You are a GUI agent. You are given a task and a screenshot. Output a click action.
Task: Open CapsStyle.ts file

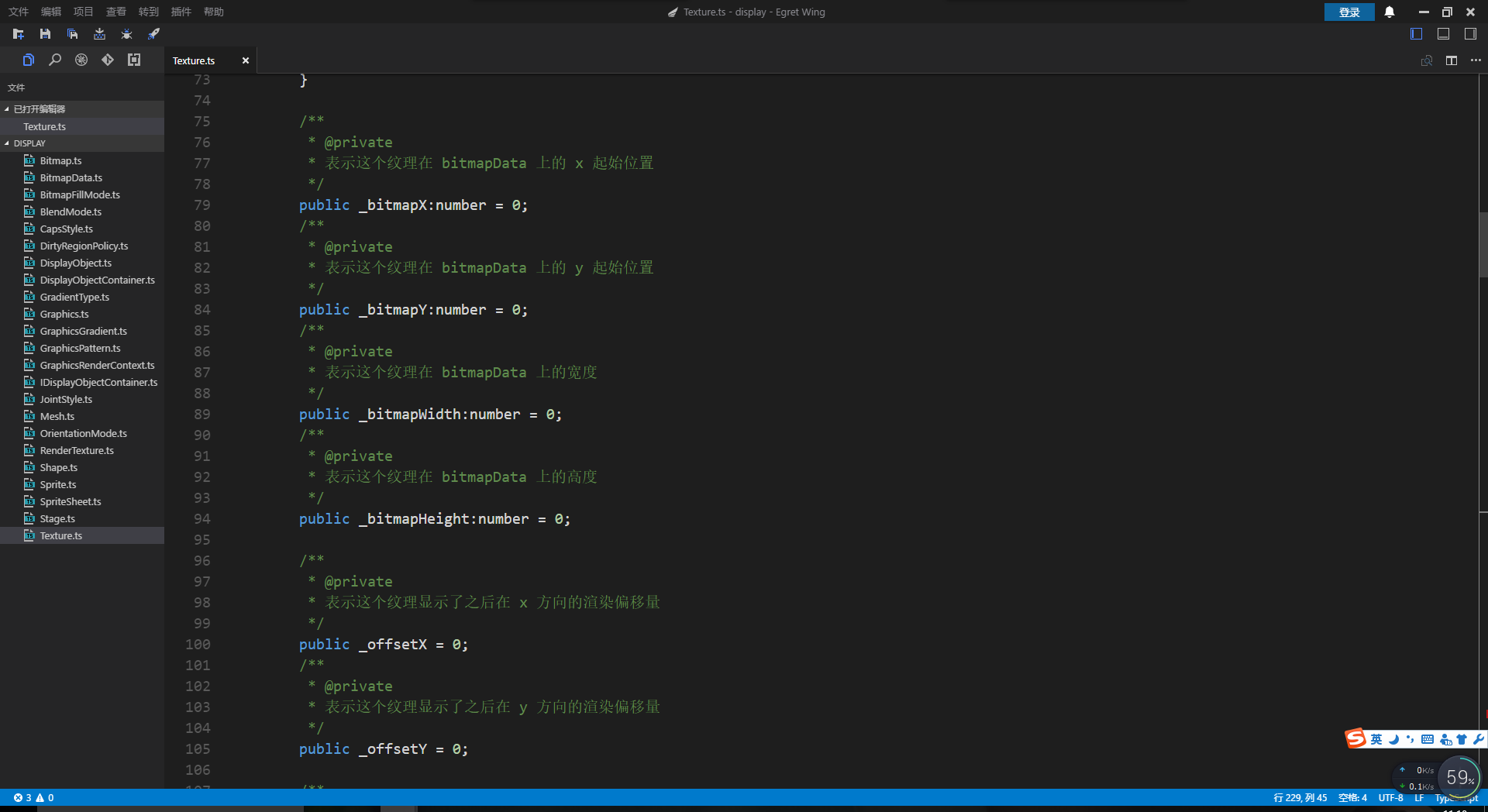[81, 229]
